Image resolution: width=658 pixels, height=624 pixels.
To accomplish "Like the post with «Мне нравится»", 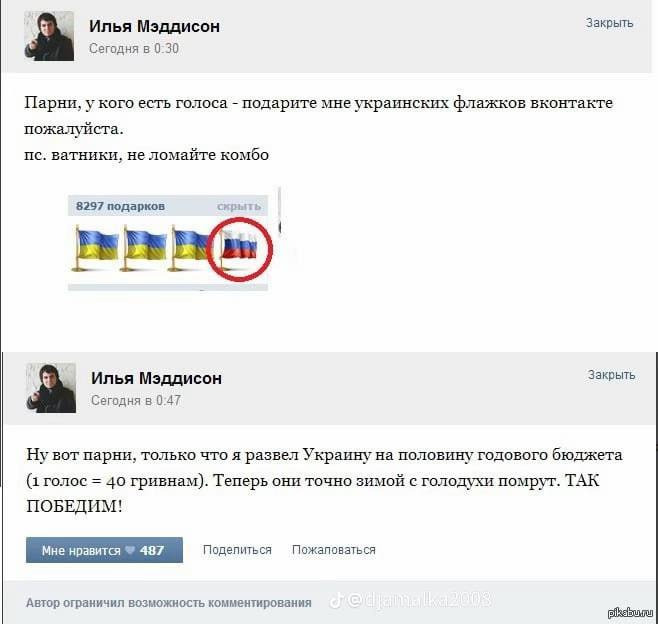I will (x=104, y=550).
